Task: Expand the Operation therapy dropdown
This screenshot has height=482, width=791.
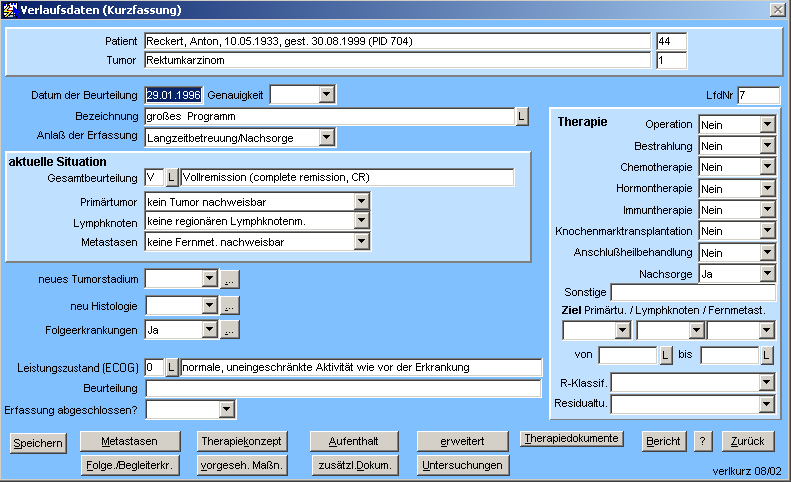Action: tap(767, 125)
